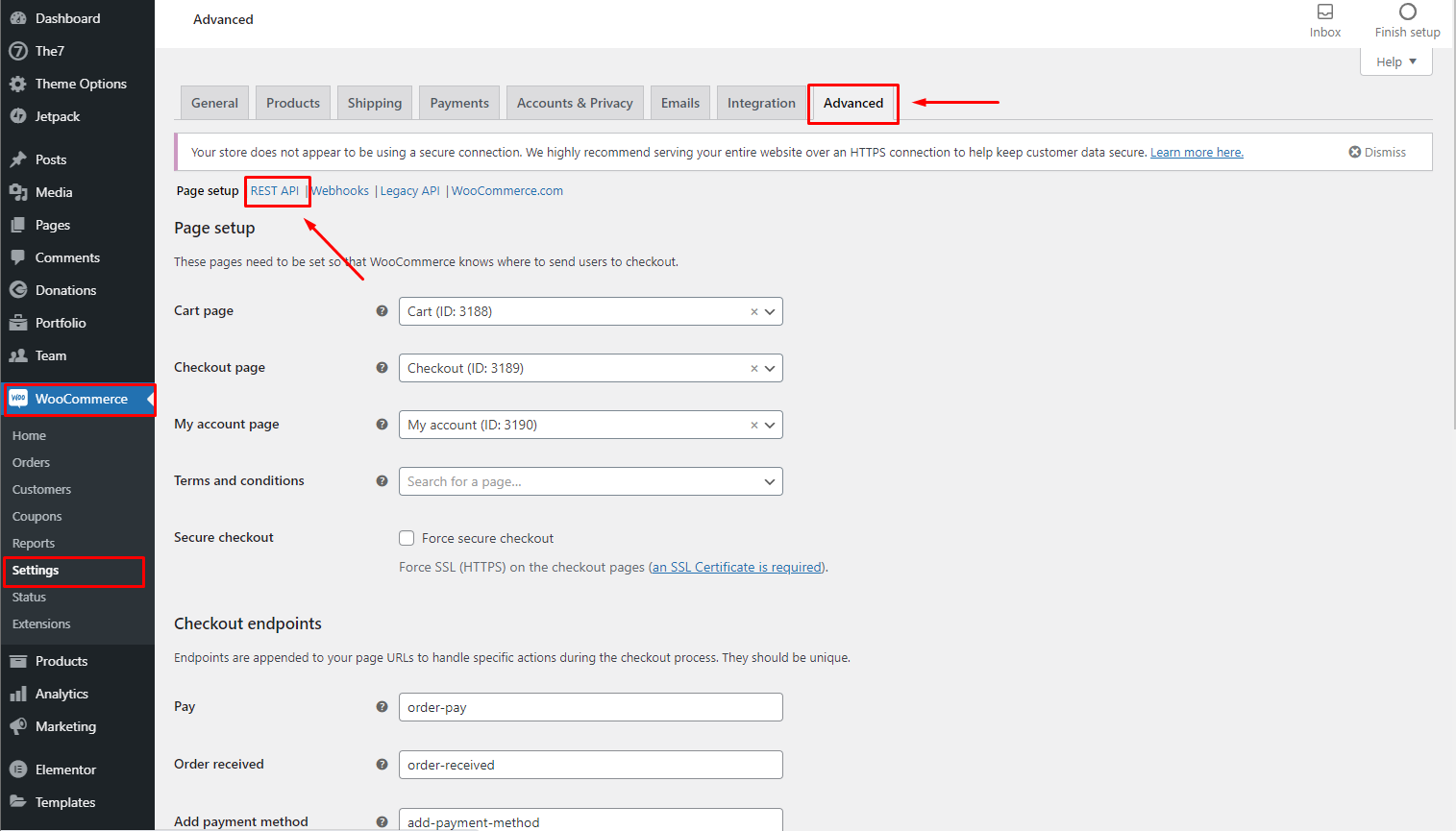
Task: Edit the Order received endpoint field
Action: pos(590,765)
